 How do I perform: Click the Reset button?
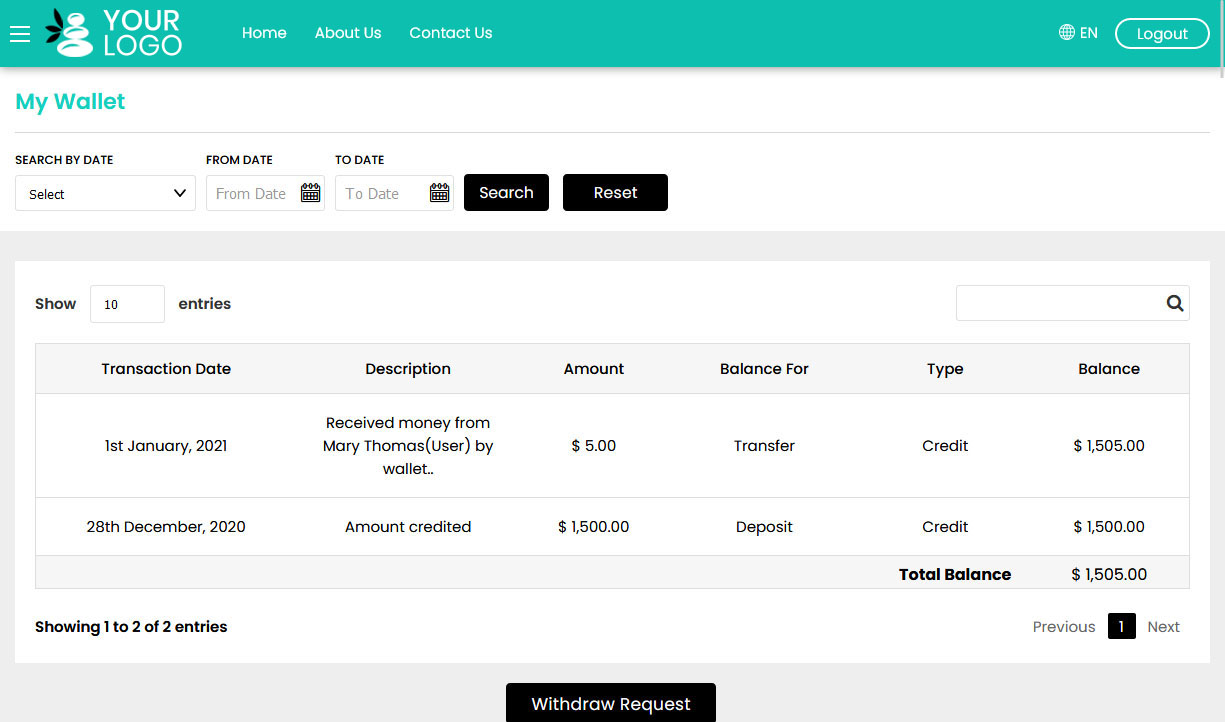(x=615, y=193)
